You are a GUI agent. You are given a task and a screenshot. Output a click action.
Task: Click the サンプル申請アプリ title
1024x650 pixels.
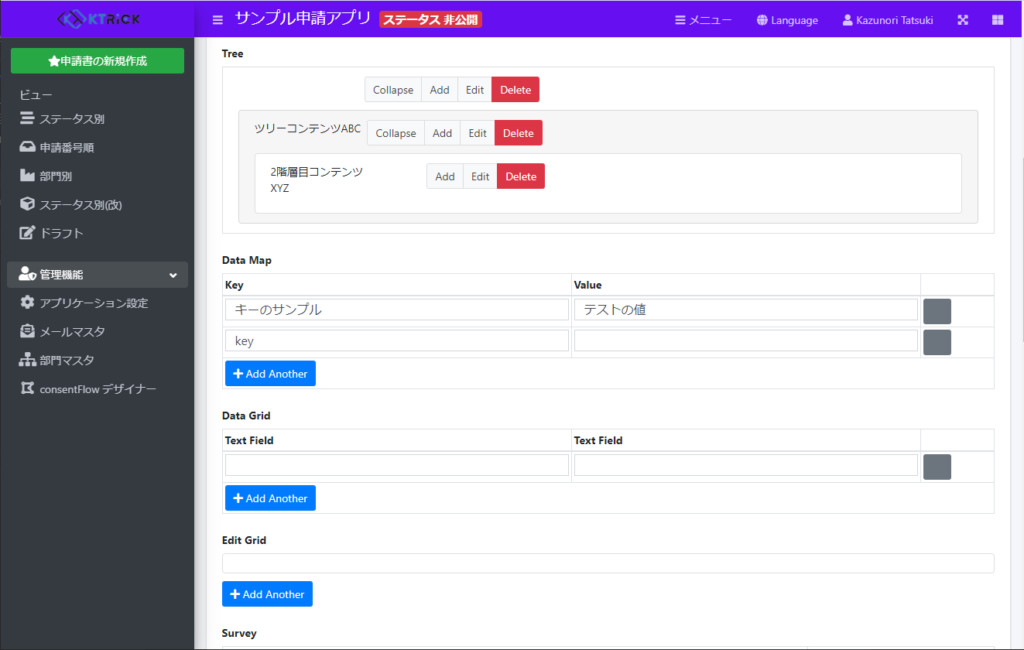coord(302,18)
